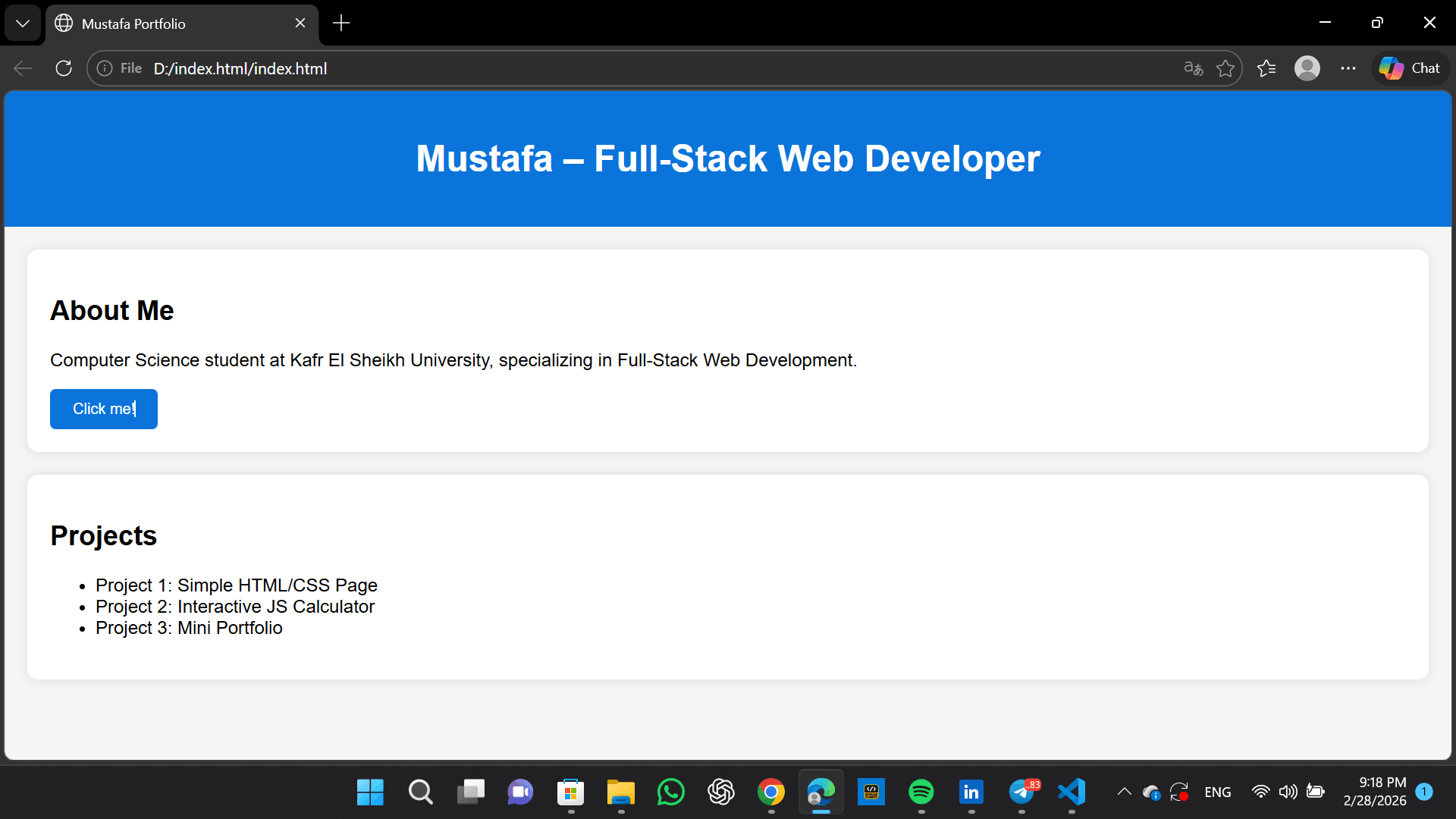Click the page refresh icon
The width and height of the screenshot is (1456, 819).
click(64, 68)
